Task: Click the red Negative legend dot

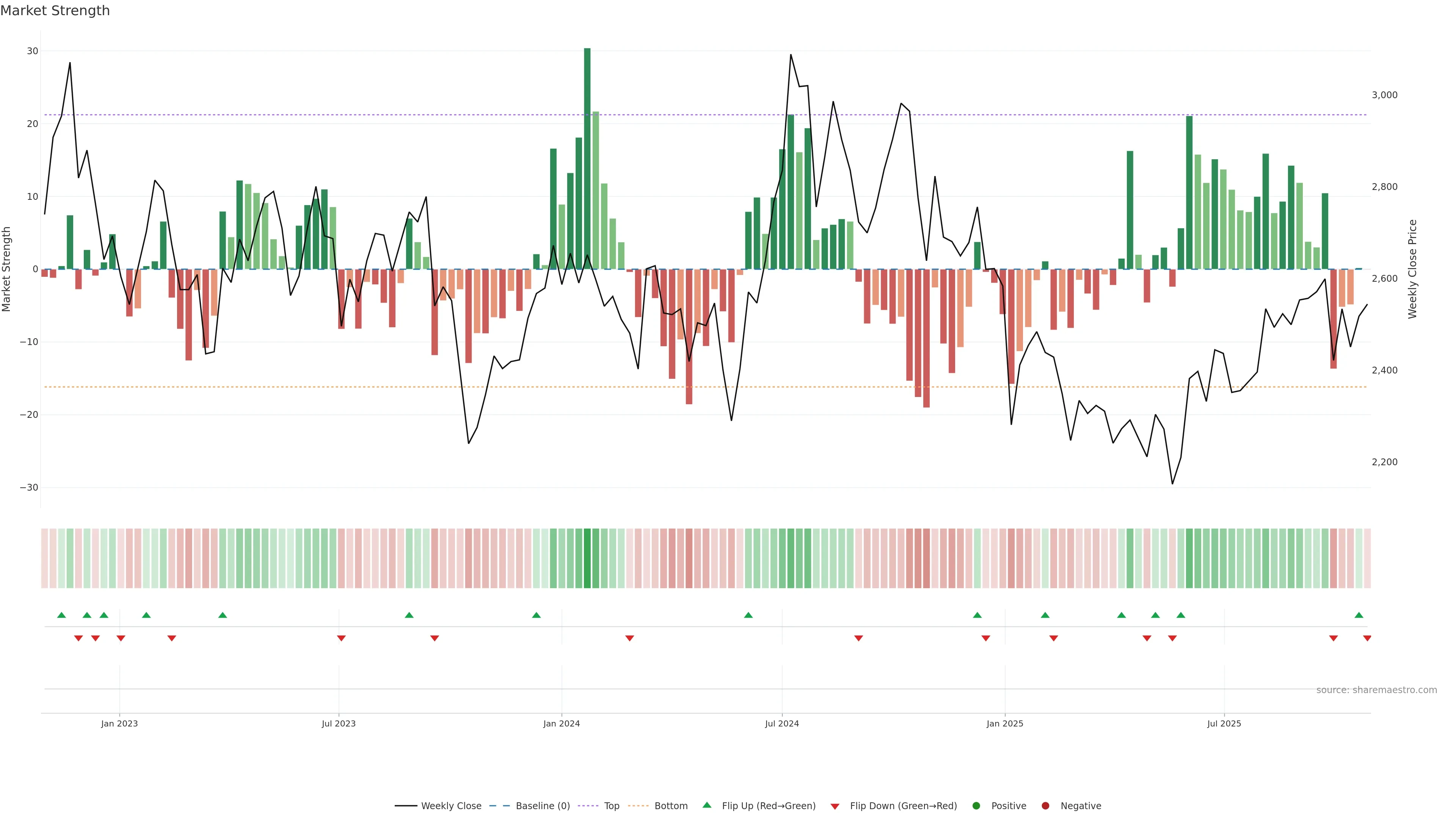Action: tap(1045, 805)
